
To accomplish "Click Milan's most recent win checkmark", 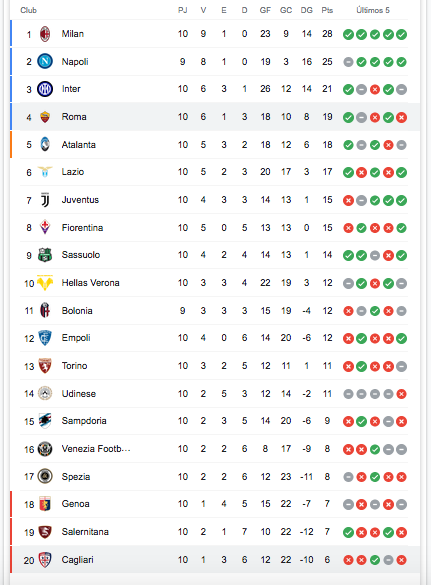I will [x=402, y=35].
